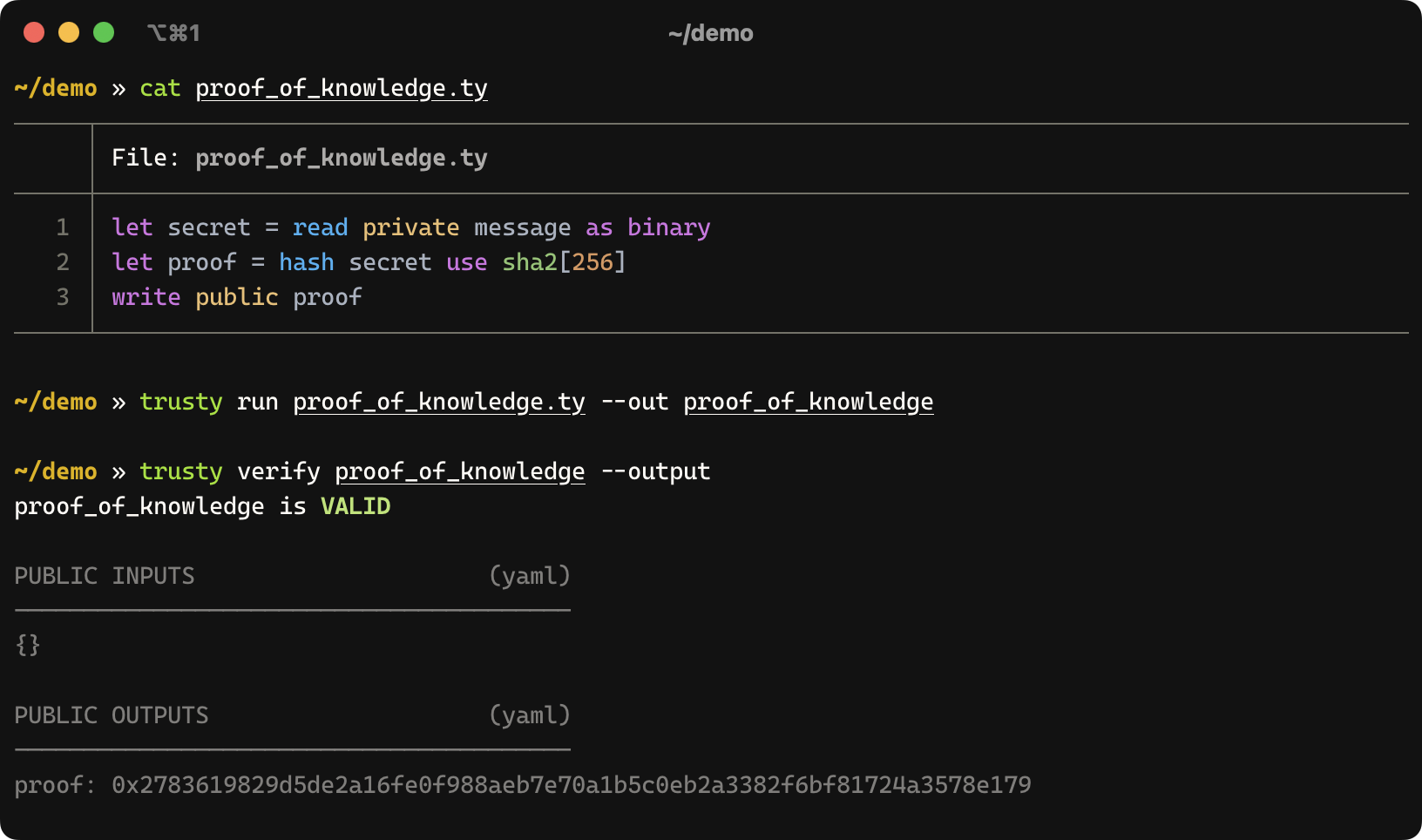Click the 'PUBLIC INPUTS' heading

pos(105,576)
